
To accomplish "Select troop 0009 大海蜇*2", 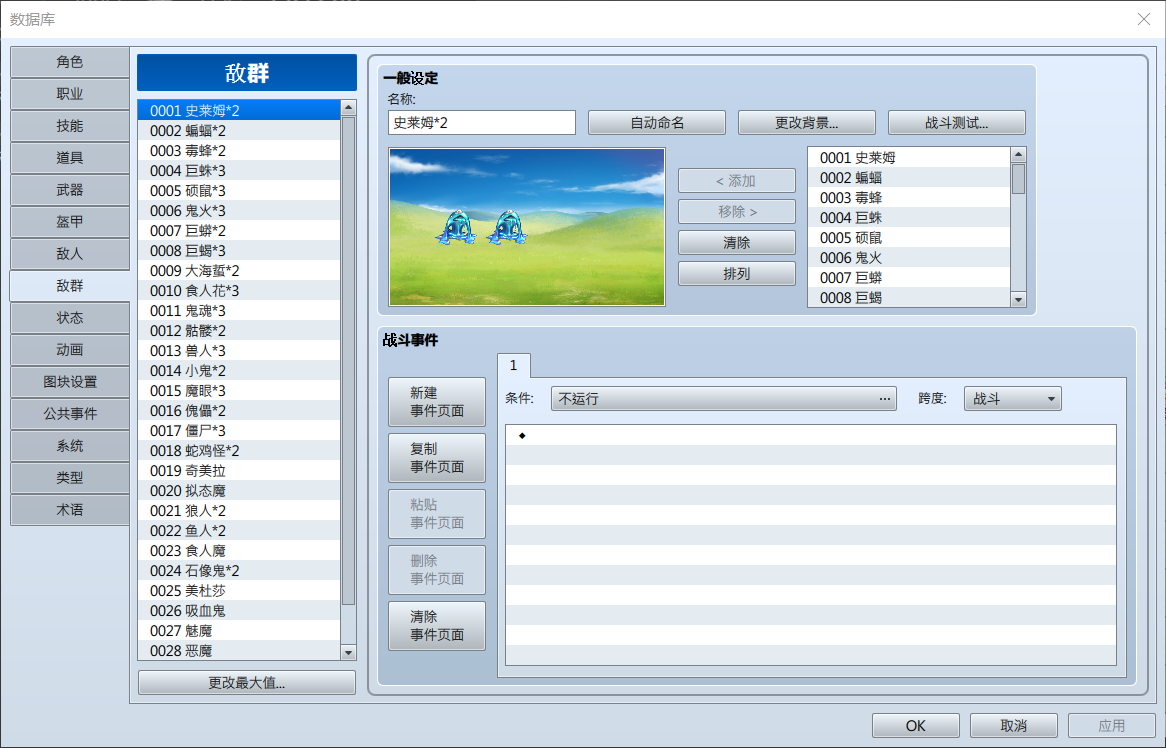I will coord(239,271).
